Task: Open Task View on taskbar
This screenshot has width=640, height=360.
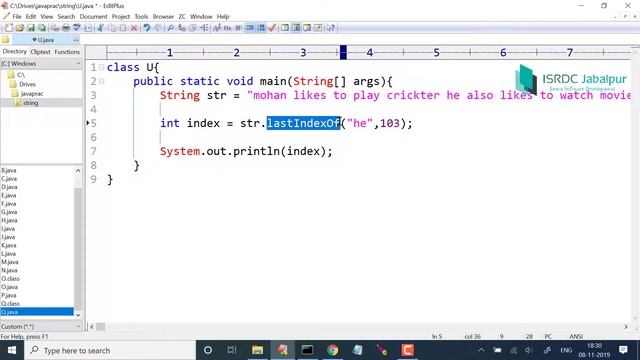Action: [232, 350]
